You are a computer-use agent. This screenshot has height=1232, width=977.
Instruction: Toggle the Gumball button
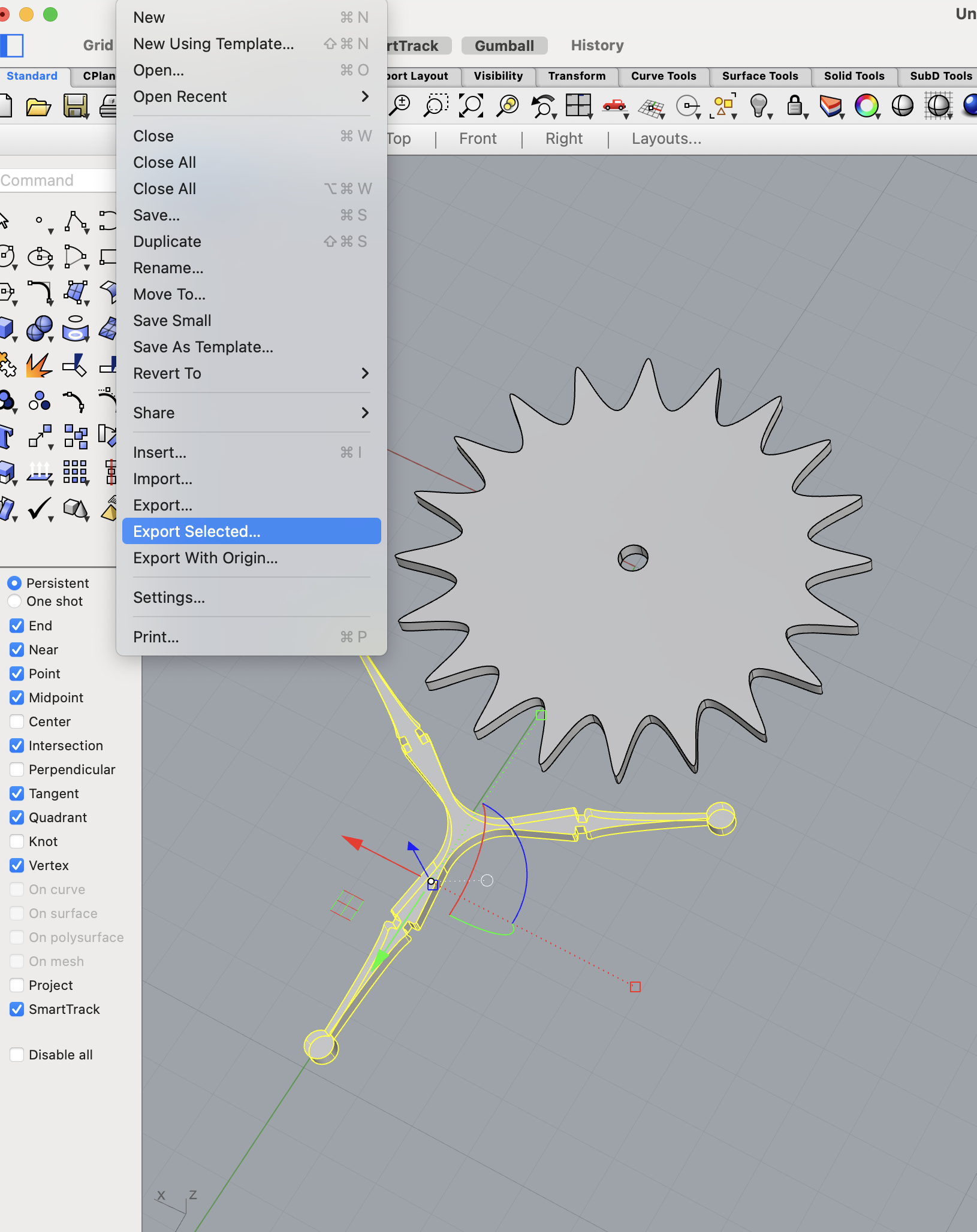[504, 46]
